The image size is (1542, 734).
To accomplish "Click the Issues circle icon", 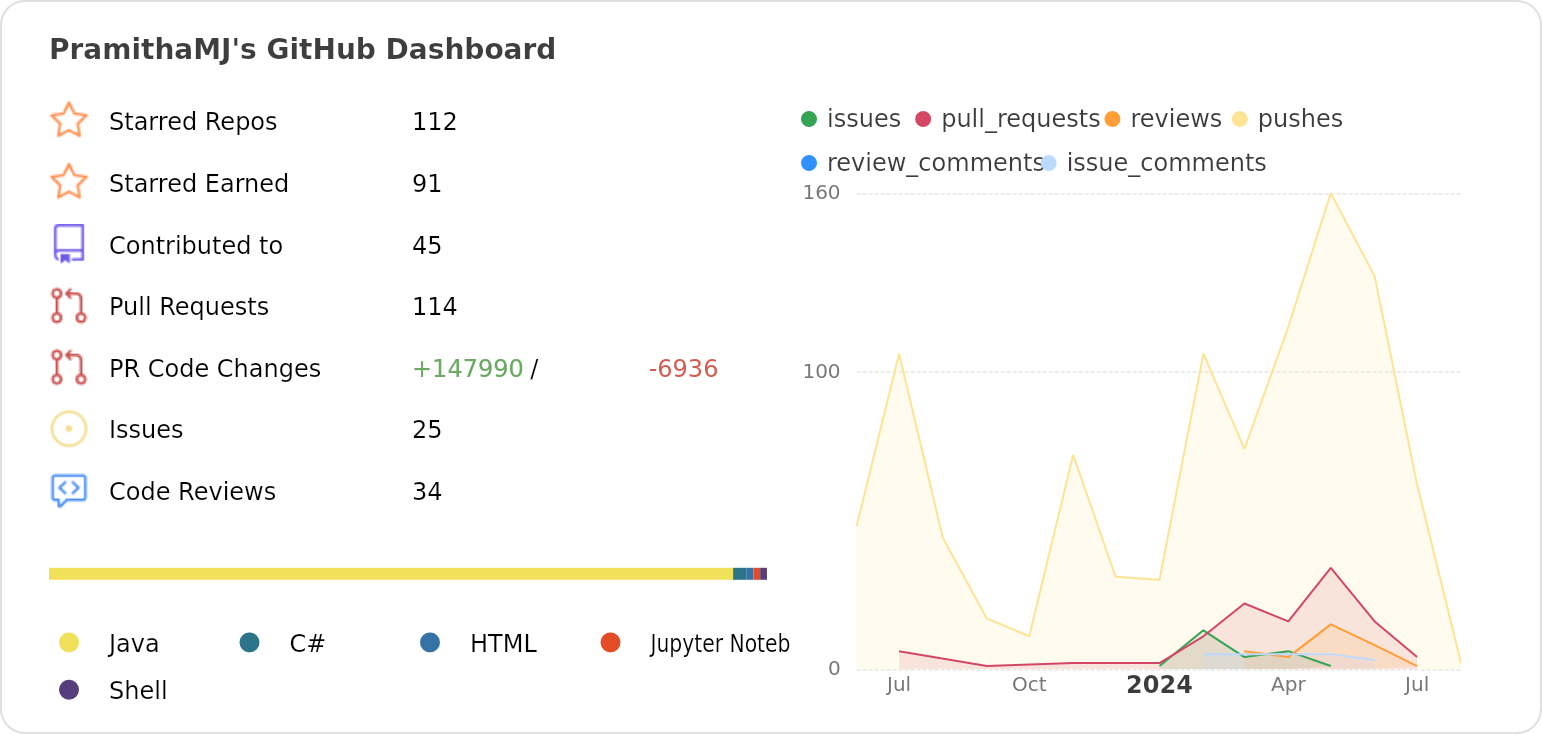I will [x=69, y=429].
